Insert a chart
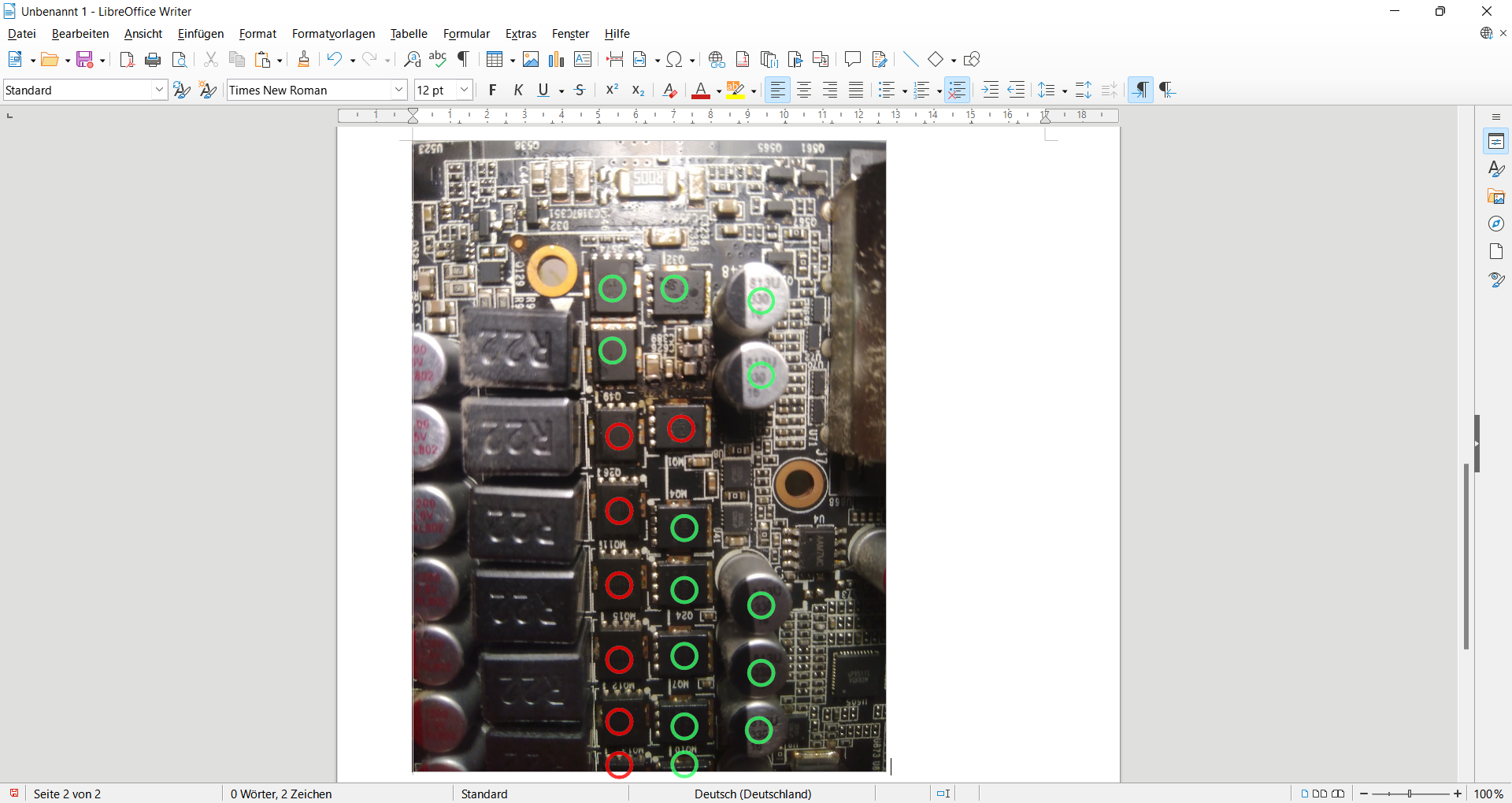Image resolution: width=1512 pixels, height=803 pixels. 557,59
